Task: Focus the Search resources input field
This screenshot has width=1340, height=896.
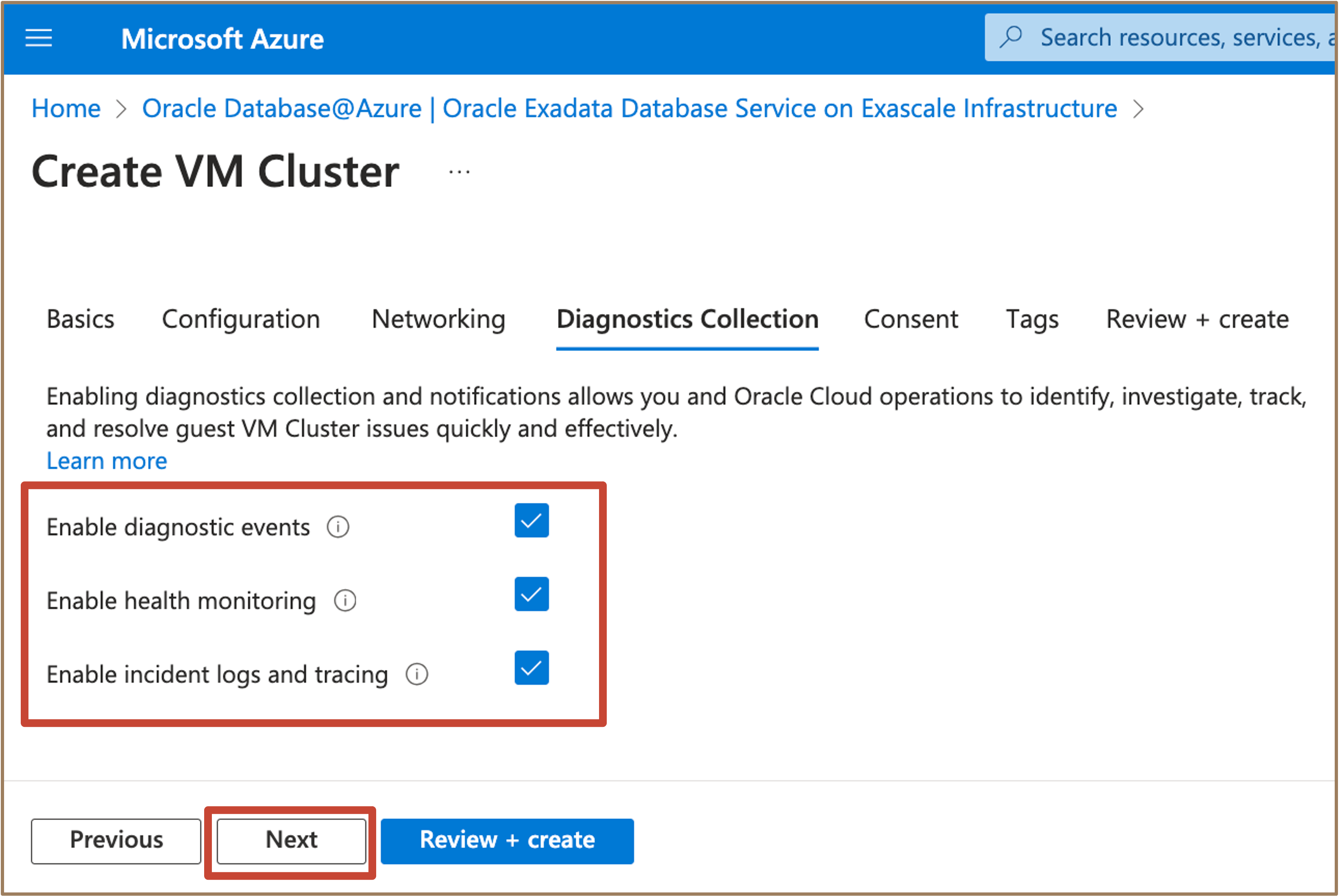Action: click(1161, 37)
